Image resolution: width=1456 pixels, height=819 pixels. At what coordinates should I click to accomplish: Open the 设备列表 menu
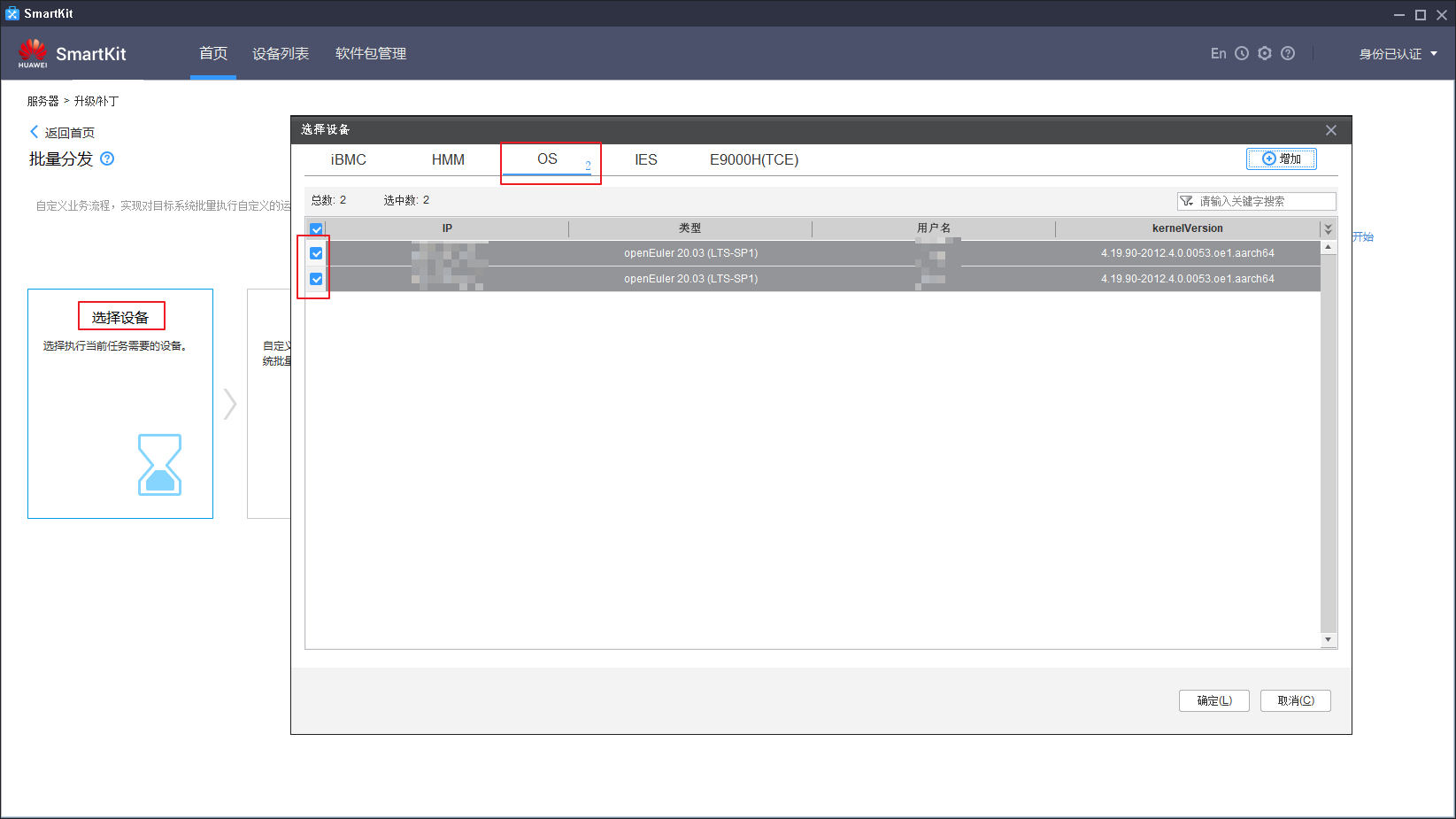pos(281,54)
